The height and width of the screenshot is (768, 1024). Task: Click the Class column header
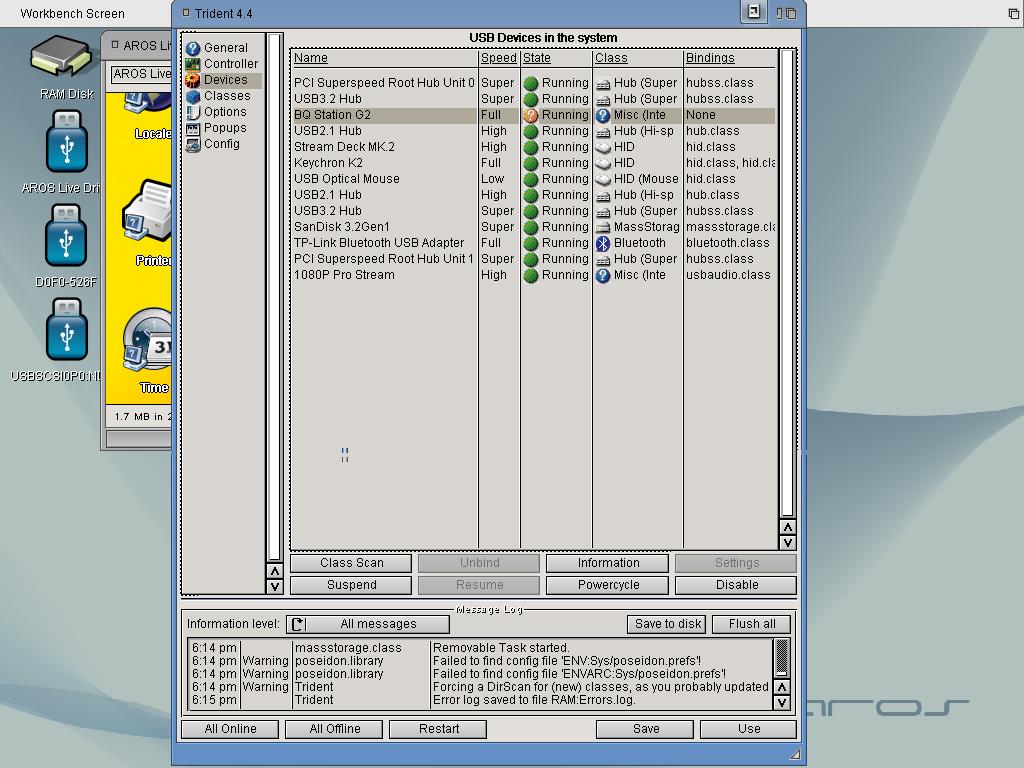[x=611, y=58]
